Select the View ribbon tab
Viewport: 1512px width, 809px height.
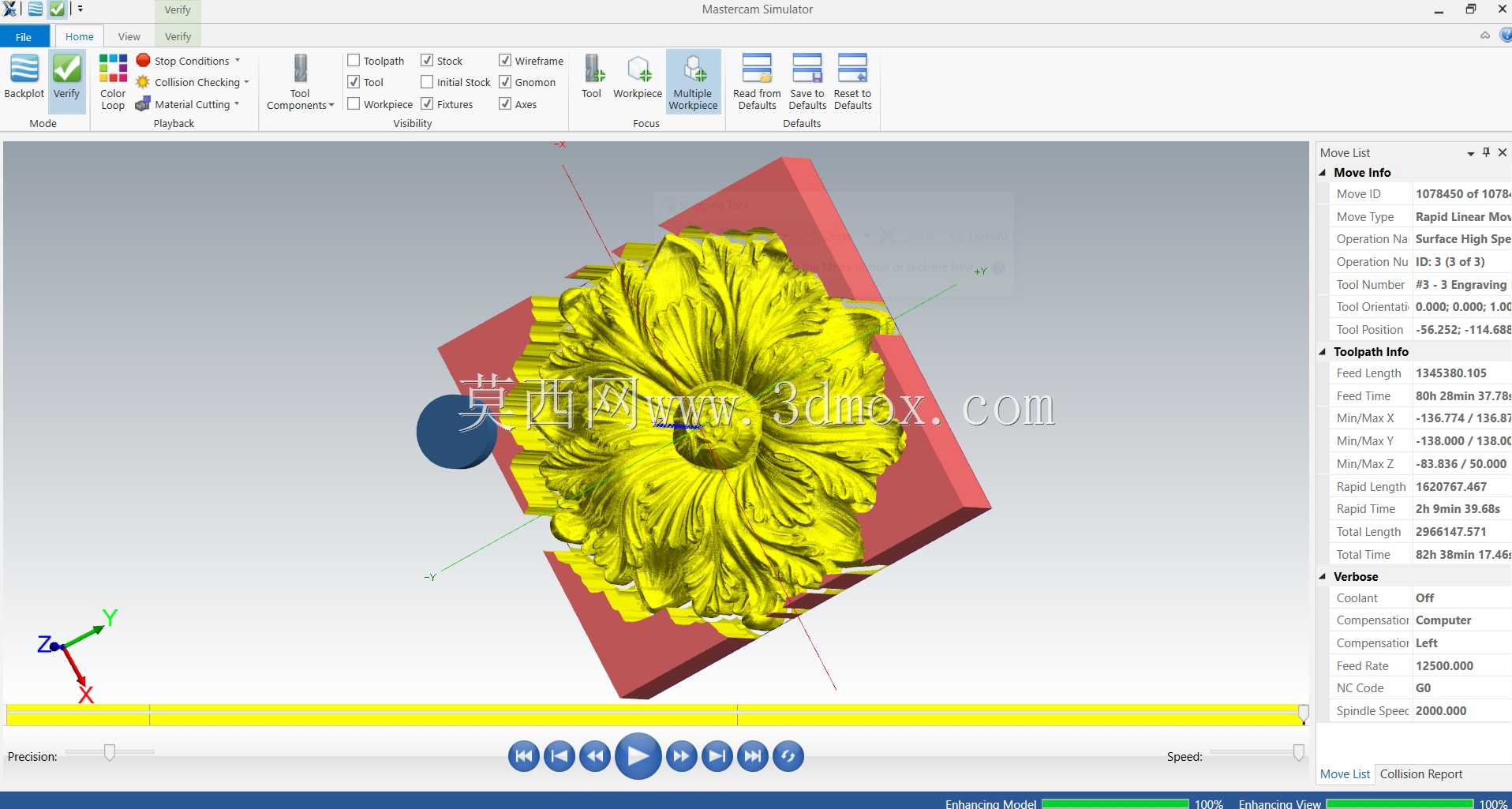pos(129,36)
